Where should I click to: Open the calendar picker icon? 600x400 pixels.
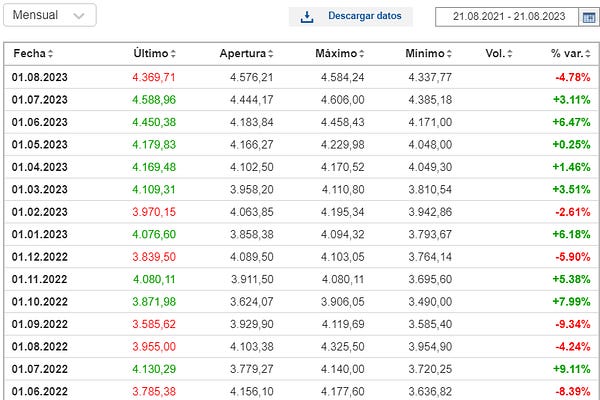(589, 17)
